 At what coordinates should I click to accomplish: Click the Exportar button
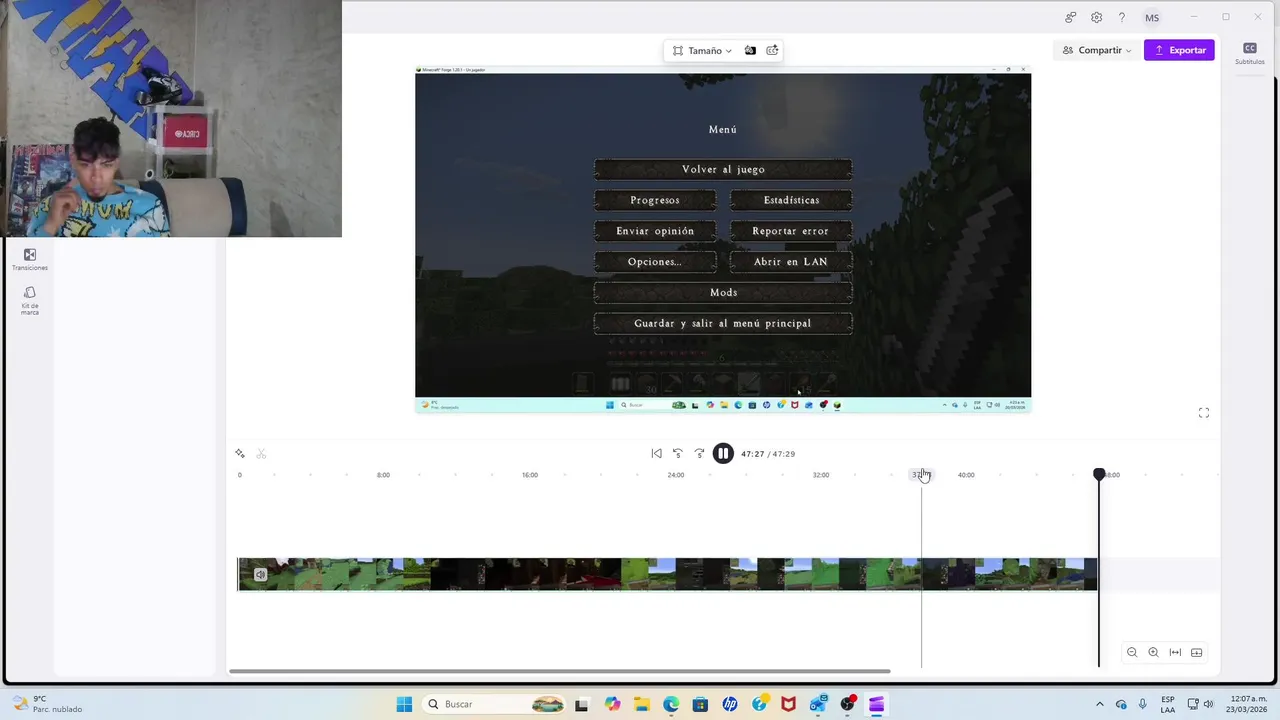point(1179,50)
